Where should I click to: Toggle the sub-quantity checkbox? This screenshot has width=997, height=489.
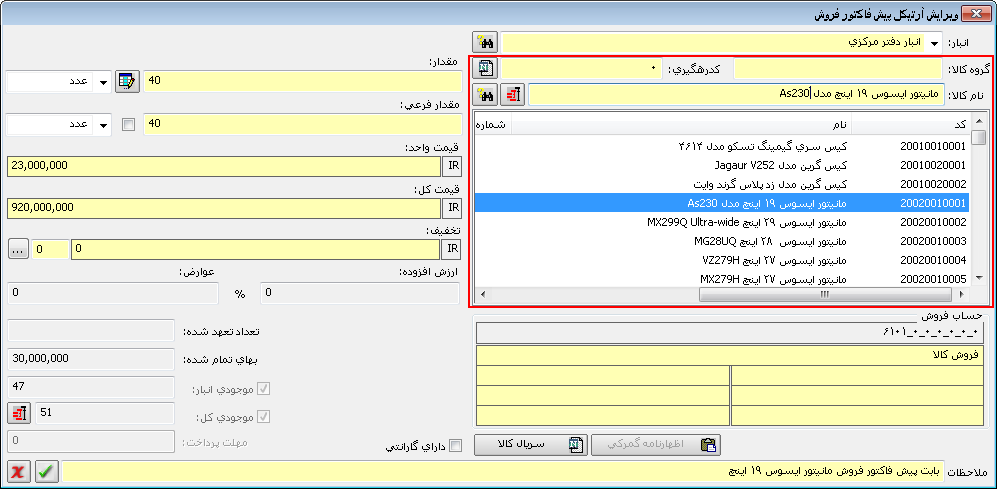point(128,125)
